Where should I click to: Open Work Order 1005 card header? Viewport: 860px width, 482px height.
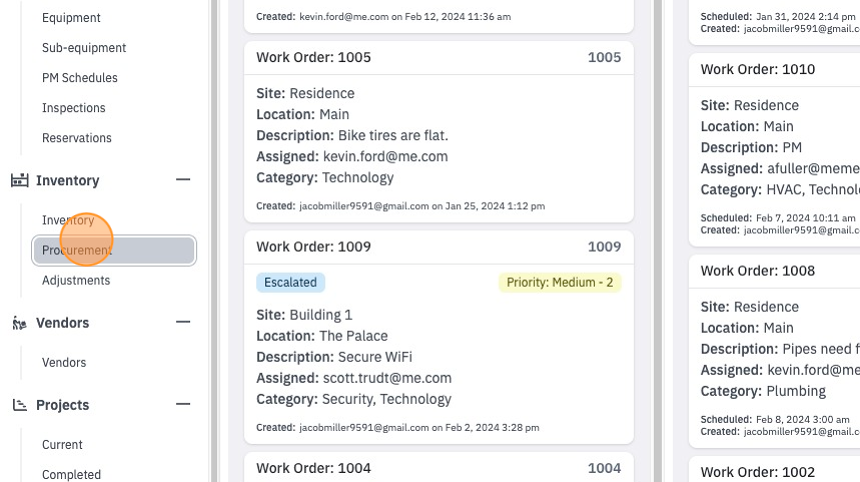pos(439,58)
